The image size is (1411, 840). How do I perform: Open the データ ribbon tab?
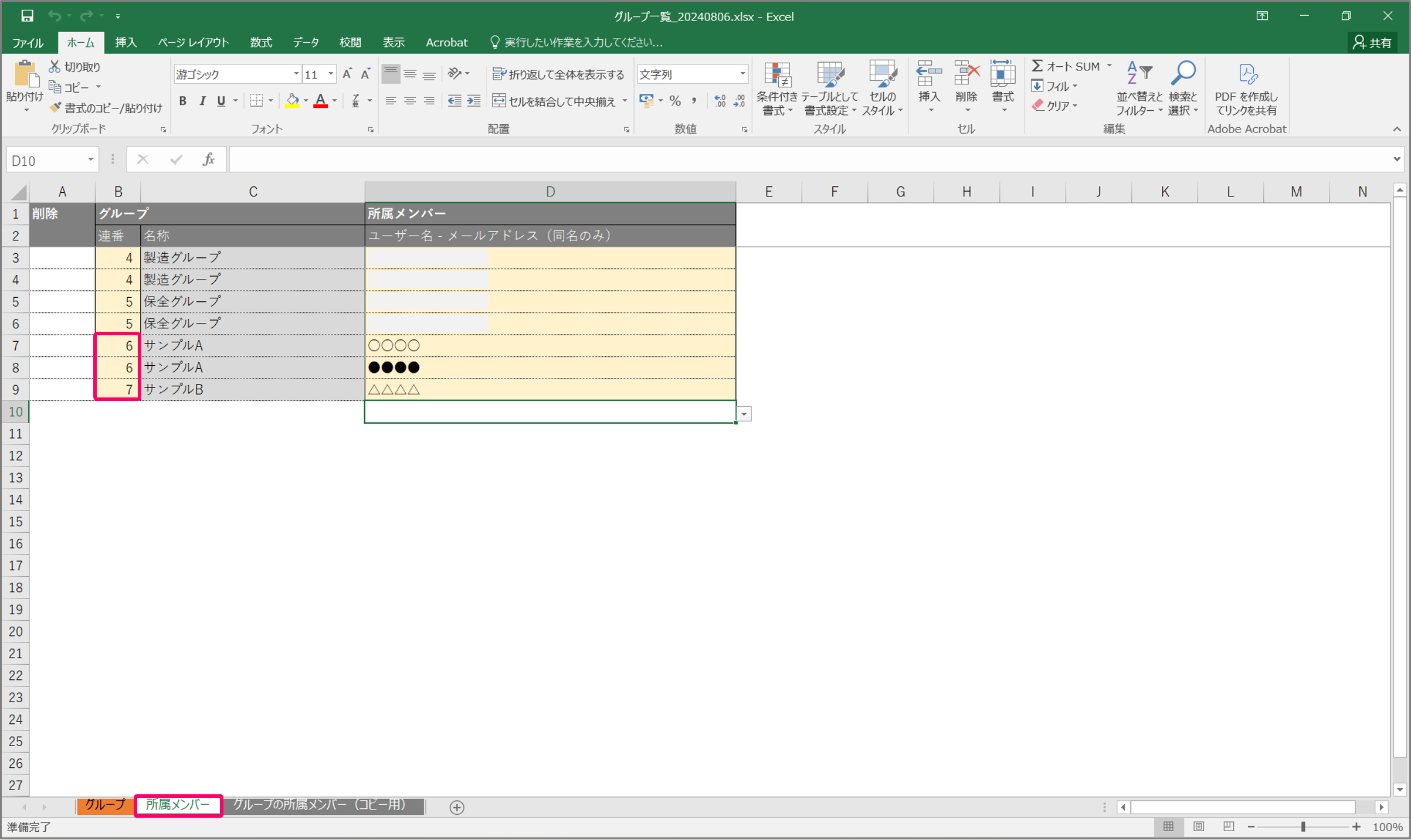coord(306,42)
